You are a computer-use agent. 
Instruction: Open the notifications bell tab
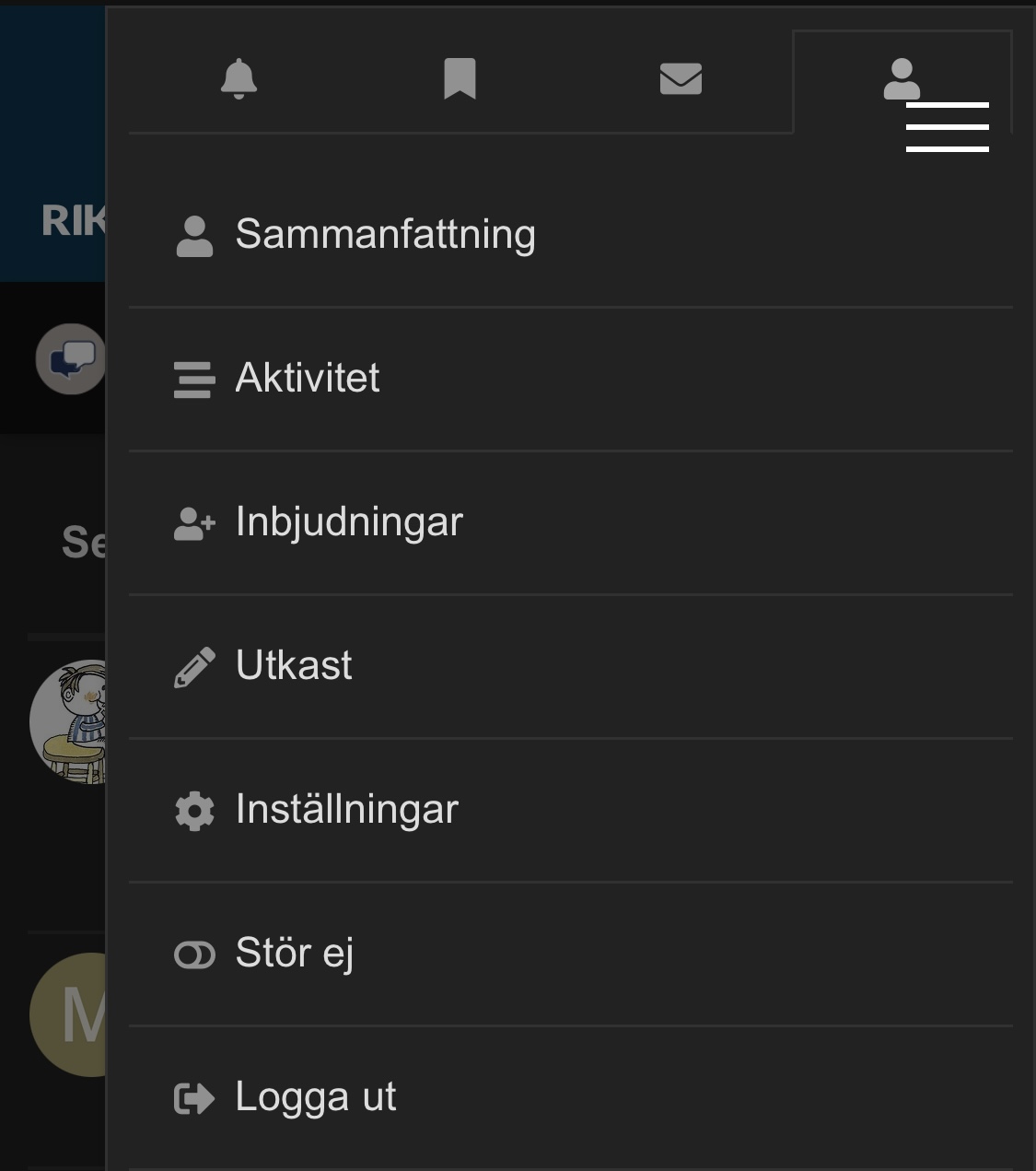coord(239,79)
